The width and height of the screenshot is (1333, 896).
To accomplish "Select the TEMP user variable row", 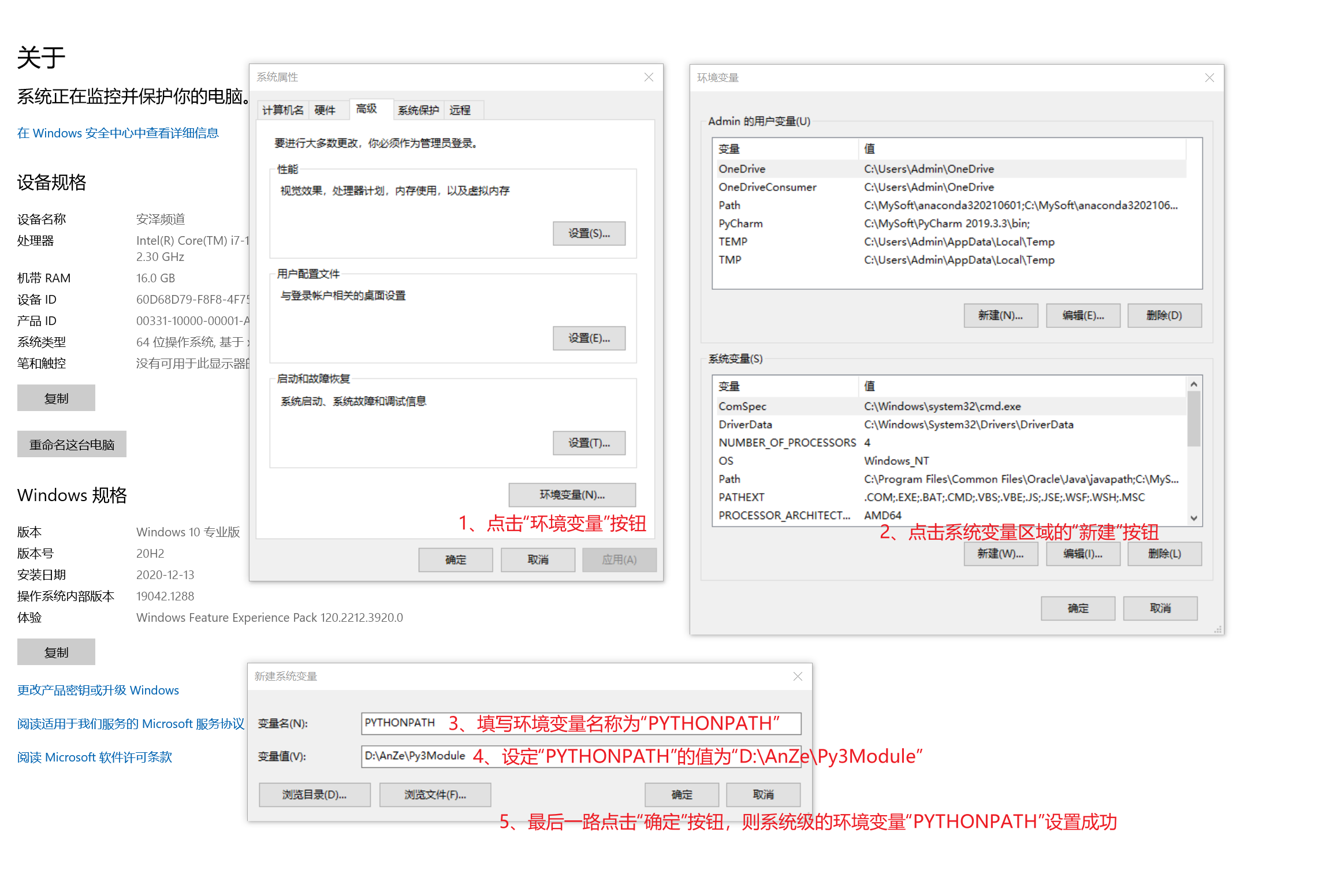I will [x=951, y=242].
